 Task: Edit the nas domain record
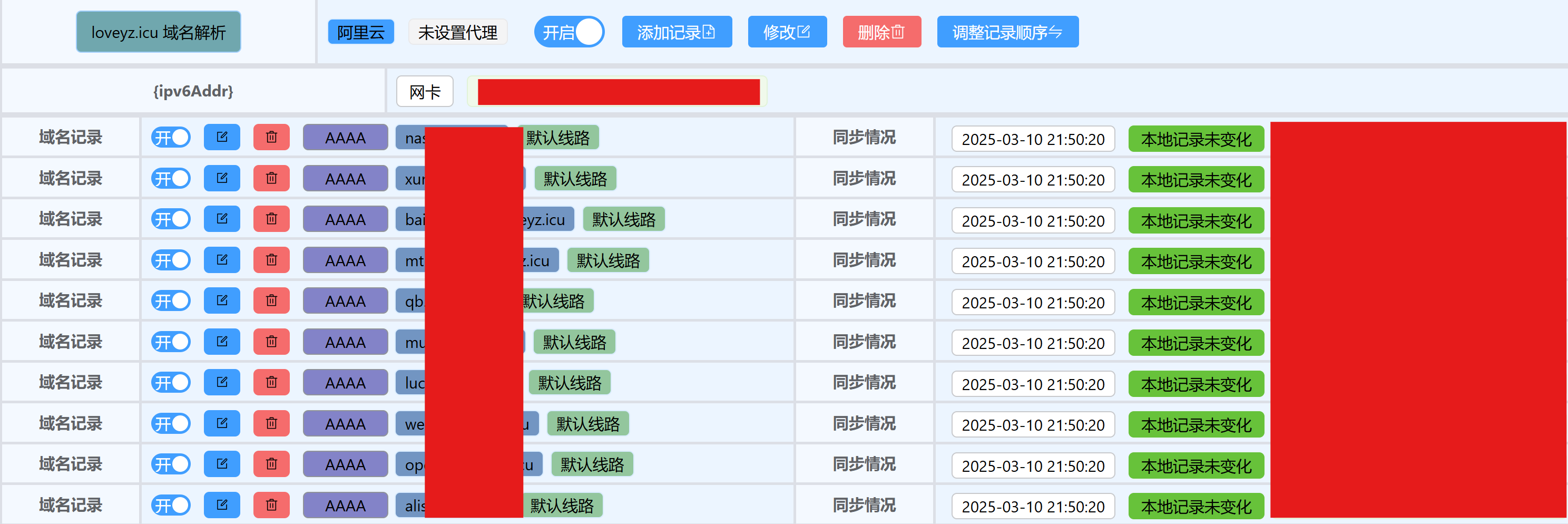click(222, 137)
